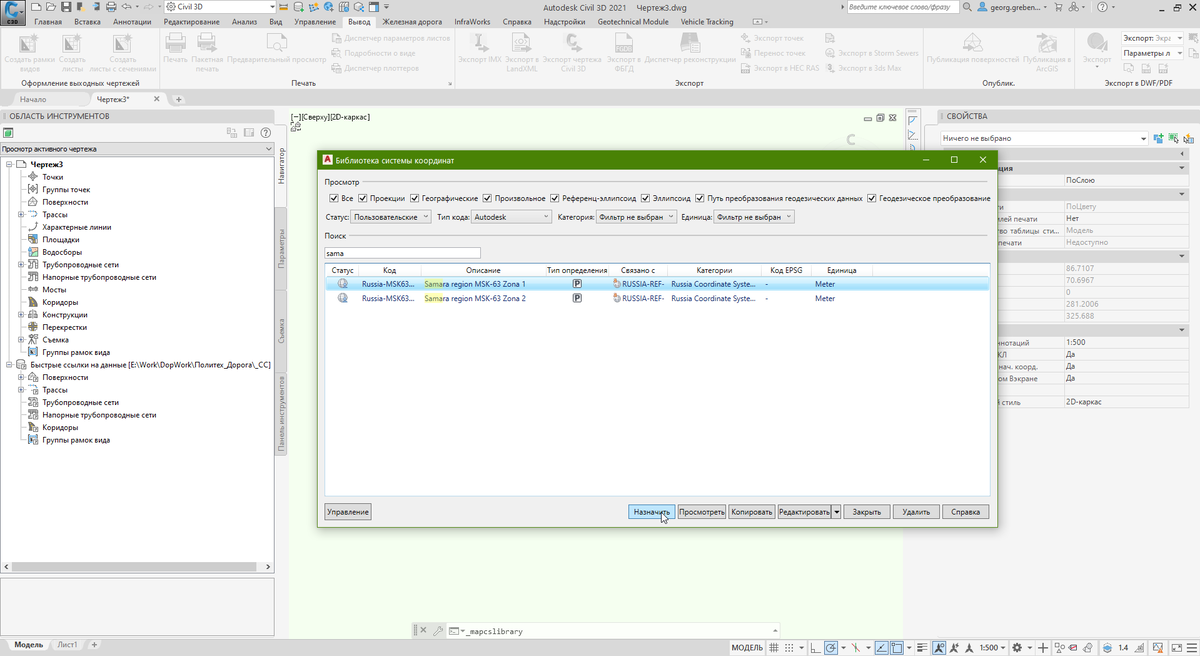
Task: Open the workspace Civil 3D dropdown
Action: (x=221, y=7)
